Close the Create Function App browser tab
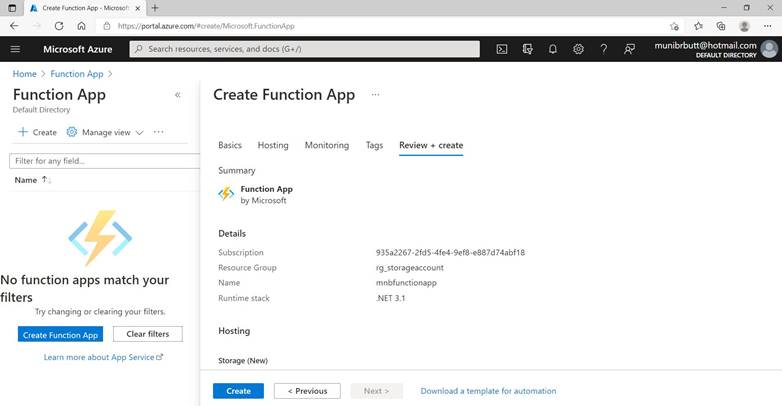Image resolution: width=782 pixels, height=406 pixels. pos(138,8)
